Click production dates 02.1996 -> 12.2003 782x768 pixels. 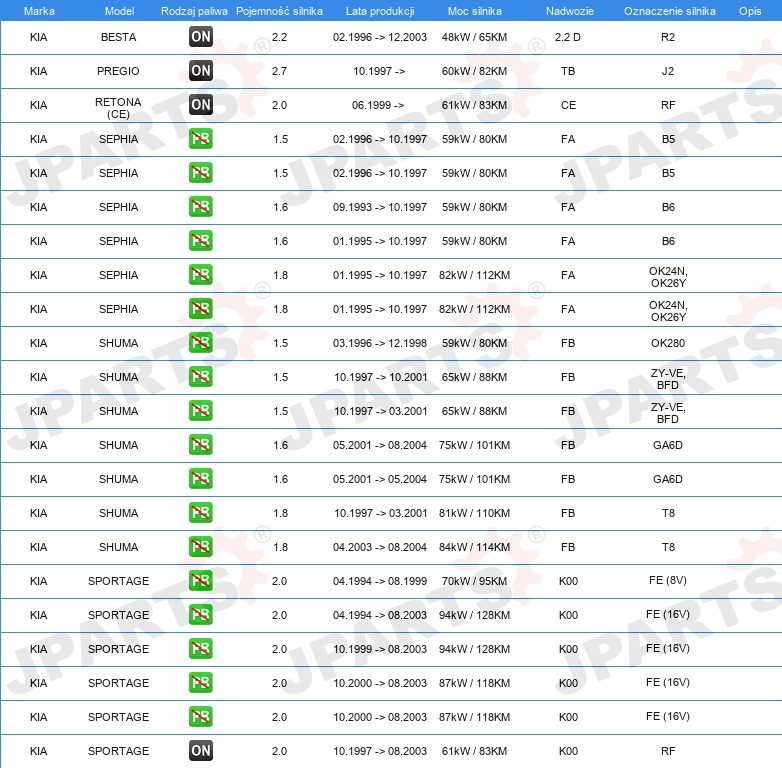380,37
